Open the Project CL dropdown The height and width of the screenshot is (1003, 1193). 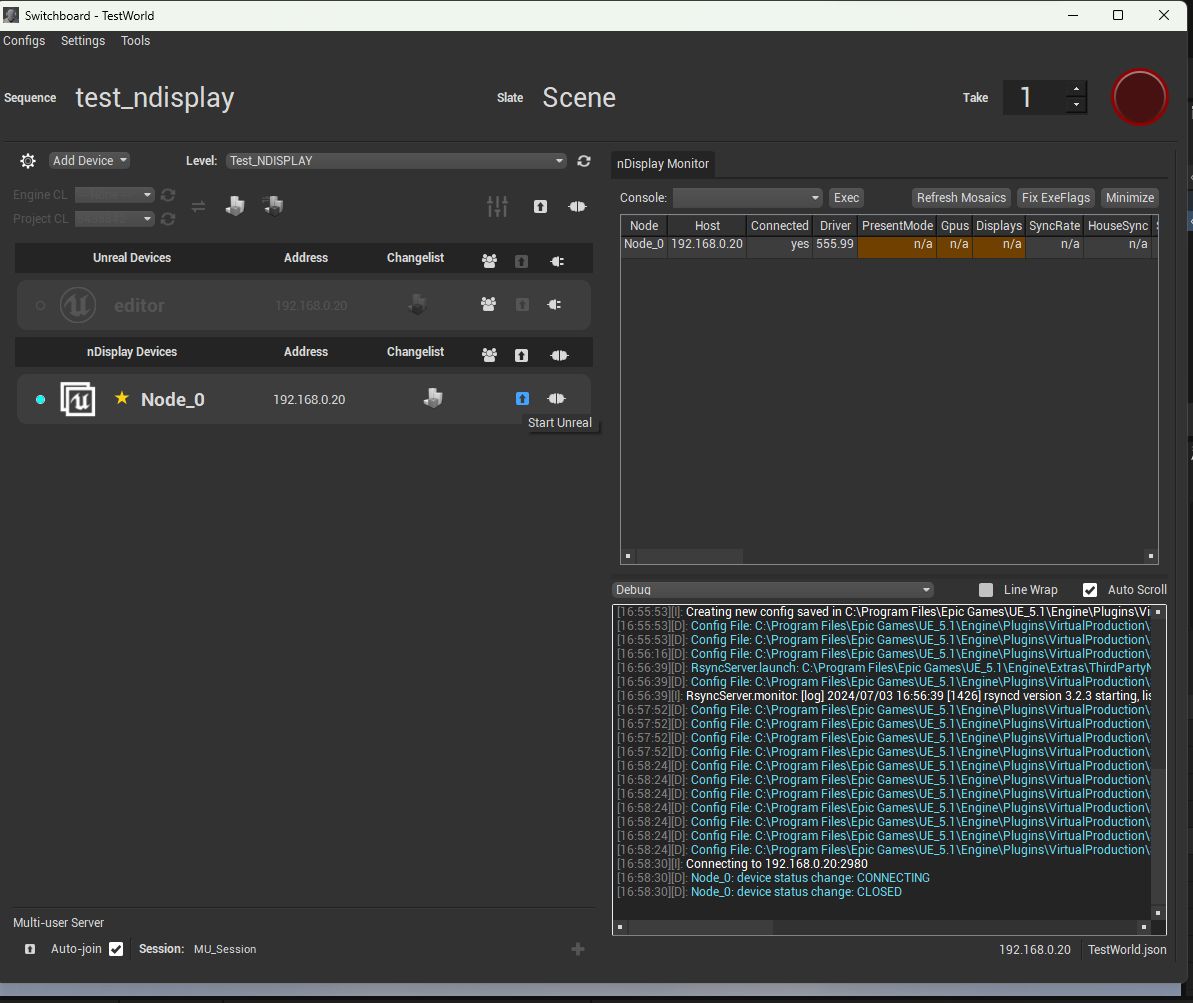point(114,219)
